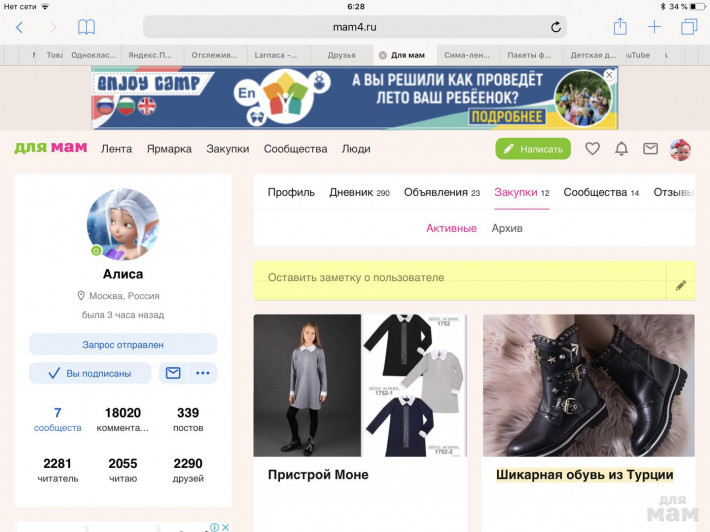710x532 pixels.
Task: Expand the three-dots more options button
Action: tap(203, 373)
